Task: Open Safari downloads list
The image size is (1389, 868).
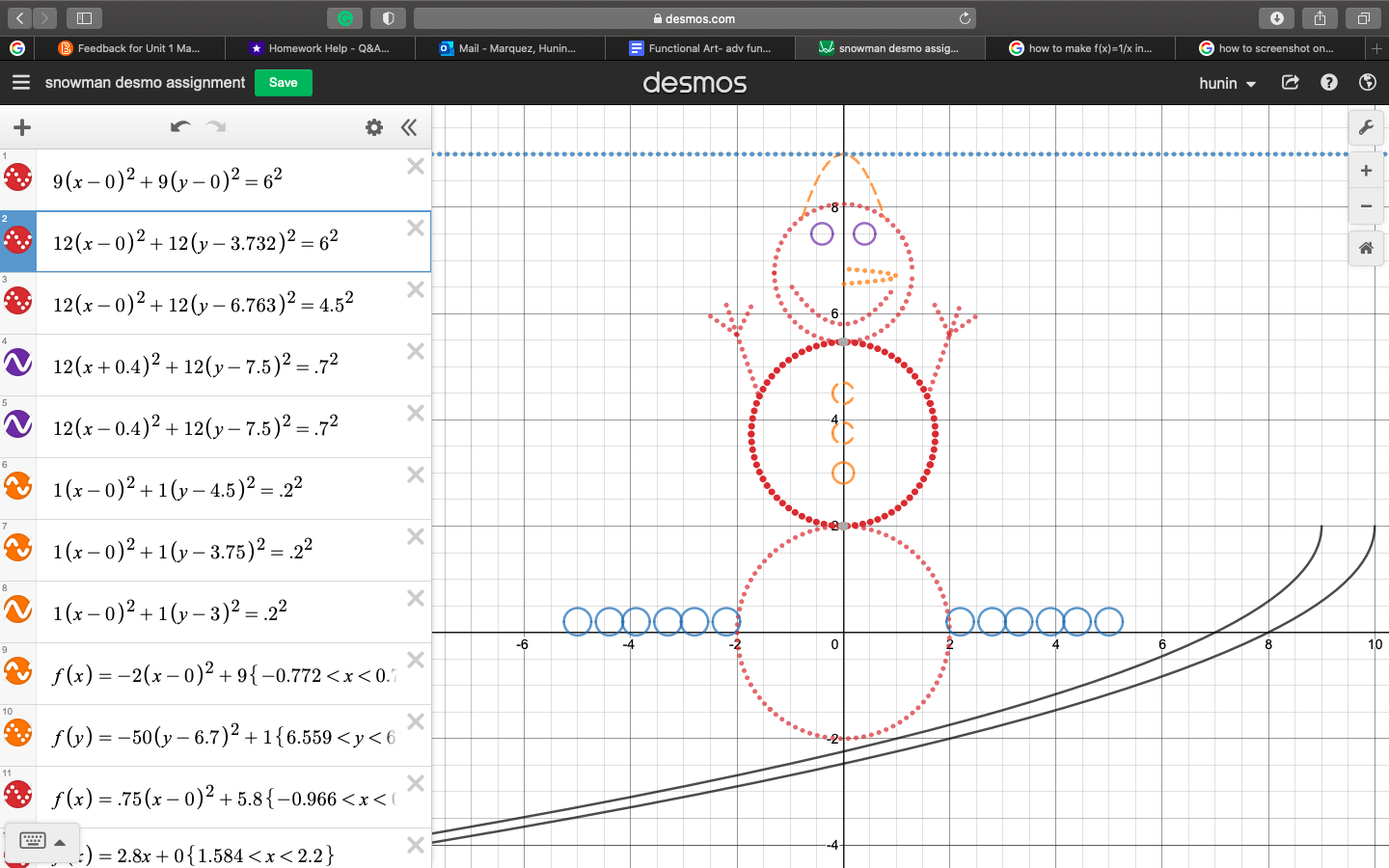Action: (x=1277, y=18)
